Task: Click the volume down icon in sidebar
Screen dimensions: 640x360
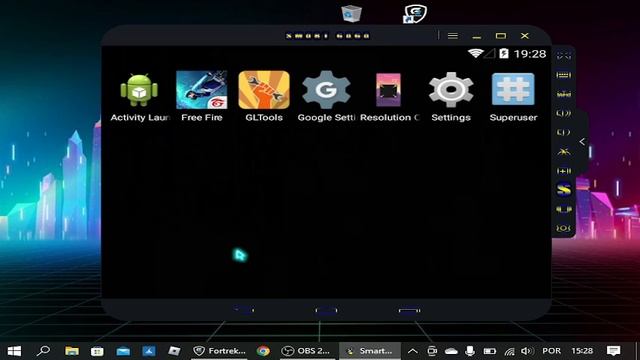Action: click(564, 132)
